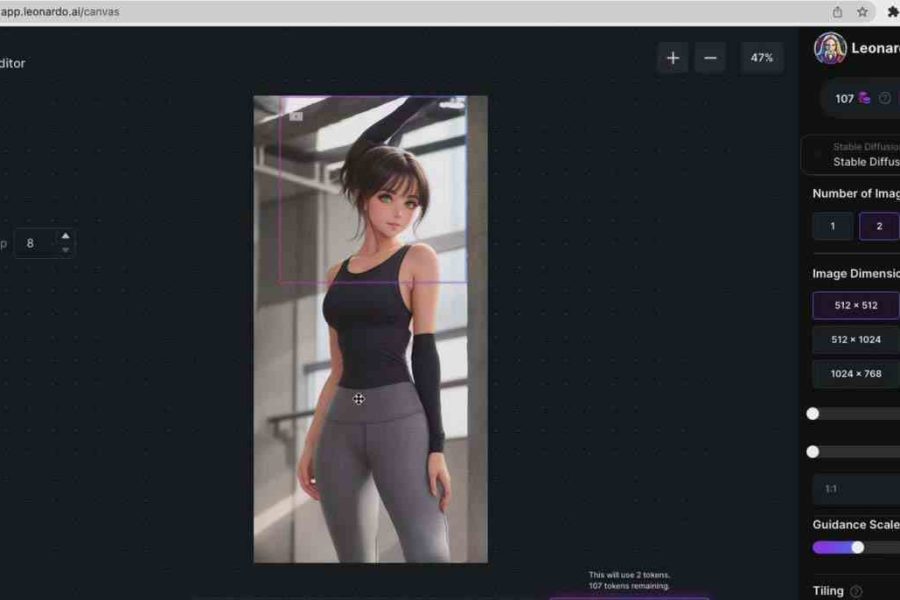Click the 47% zoom level button

[761, 58]
